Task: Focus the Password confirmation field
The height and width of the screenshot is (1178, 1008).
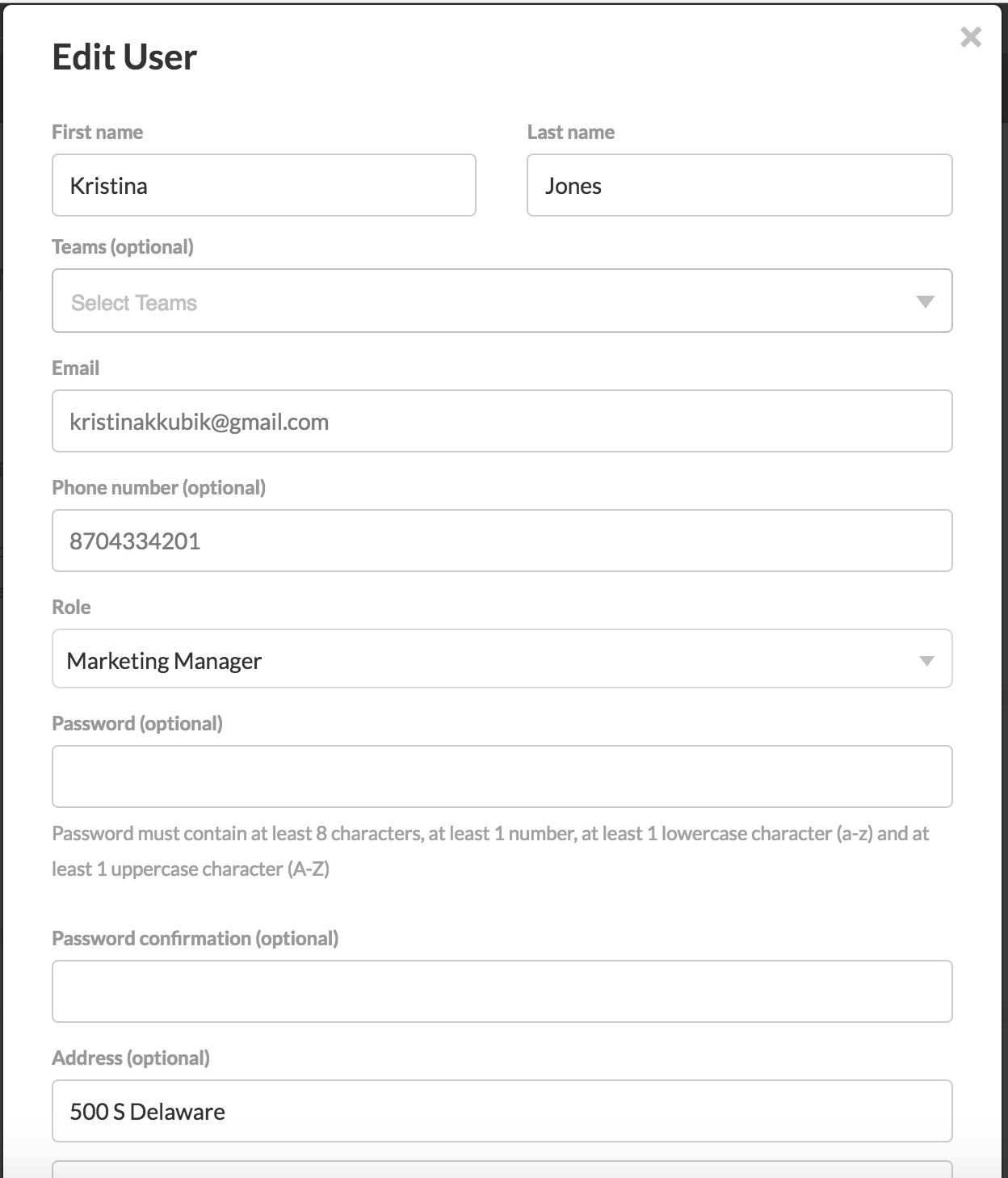Action: [x=502, y=991]
